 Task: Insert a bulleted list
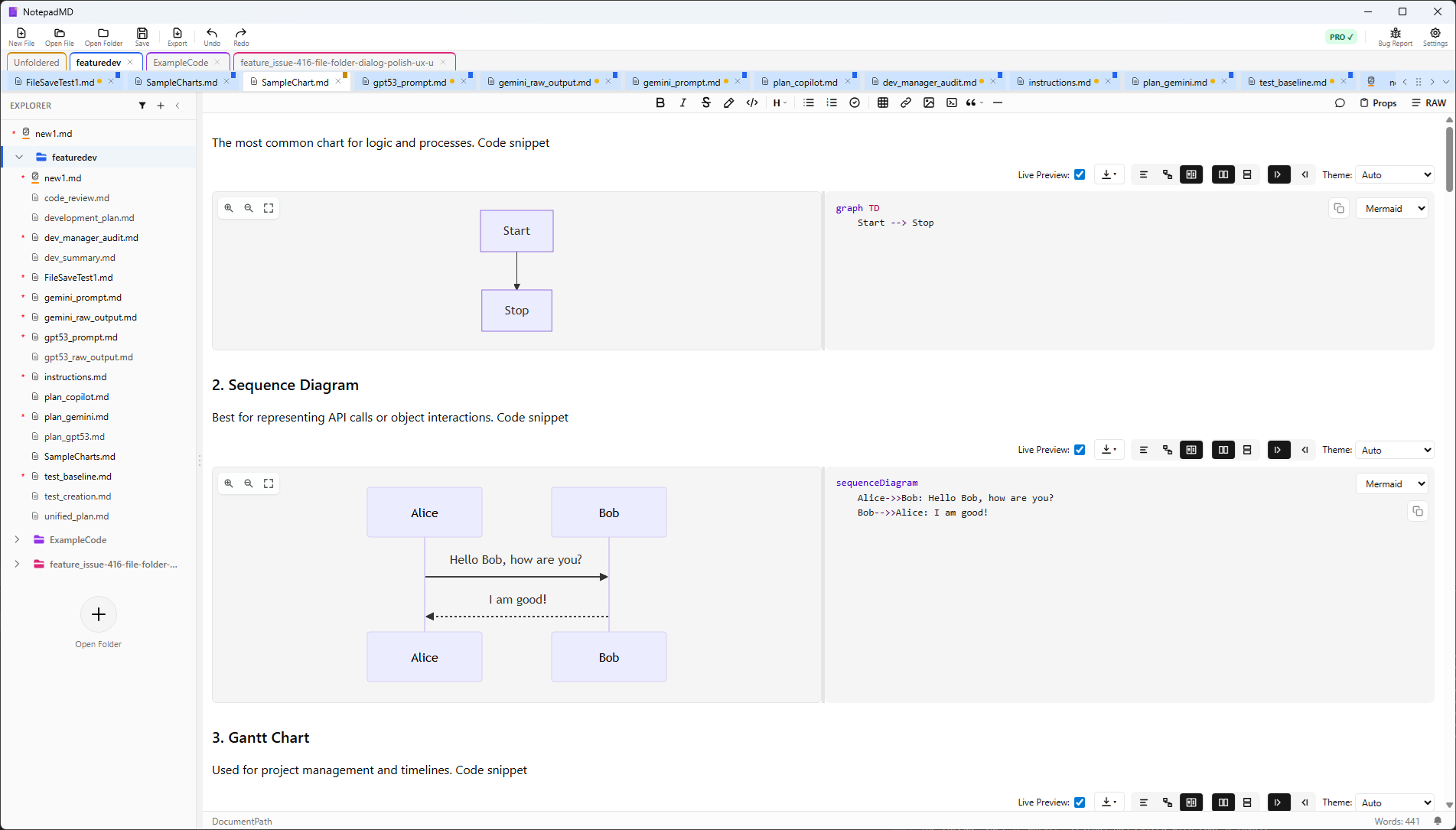point(809,103)
